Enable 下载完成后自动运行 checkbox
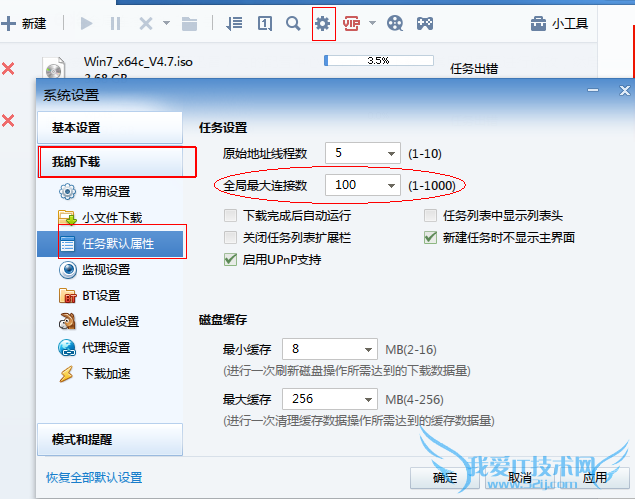 click(230, 215)
